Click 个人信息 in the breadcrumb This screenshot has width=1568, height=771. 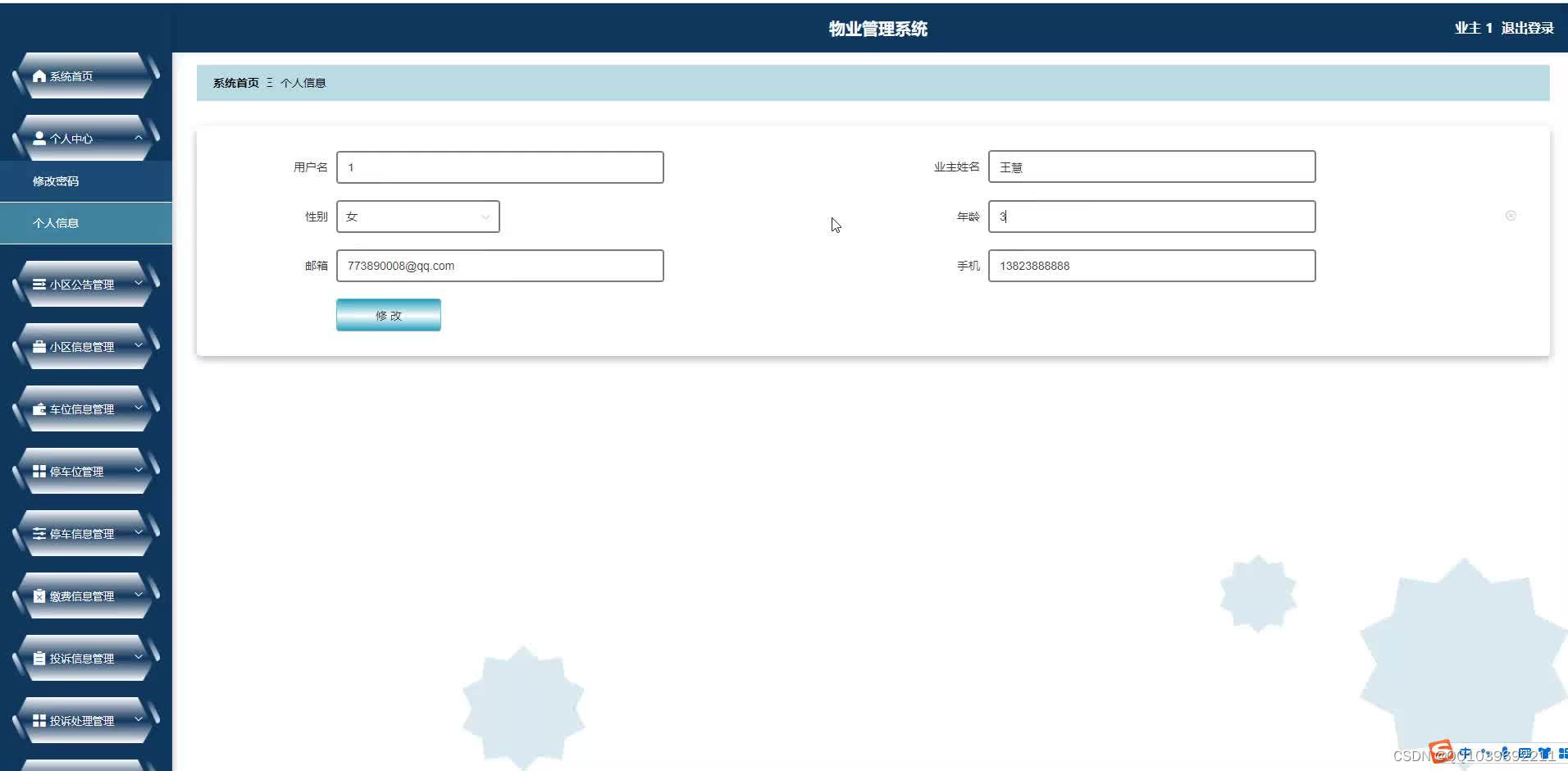(303, 83)
